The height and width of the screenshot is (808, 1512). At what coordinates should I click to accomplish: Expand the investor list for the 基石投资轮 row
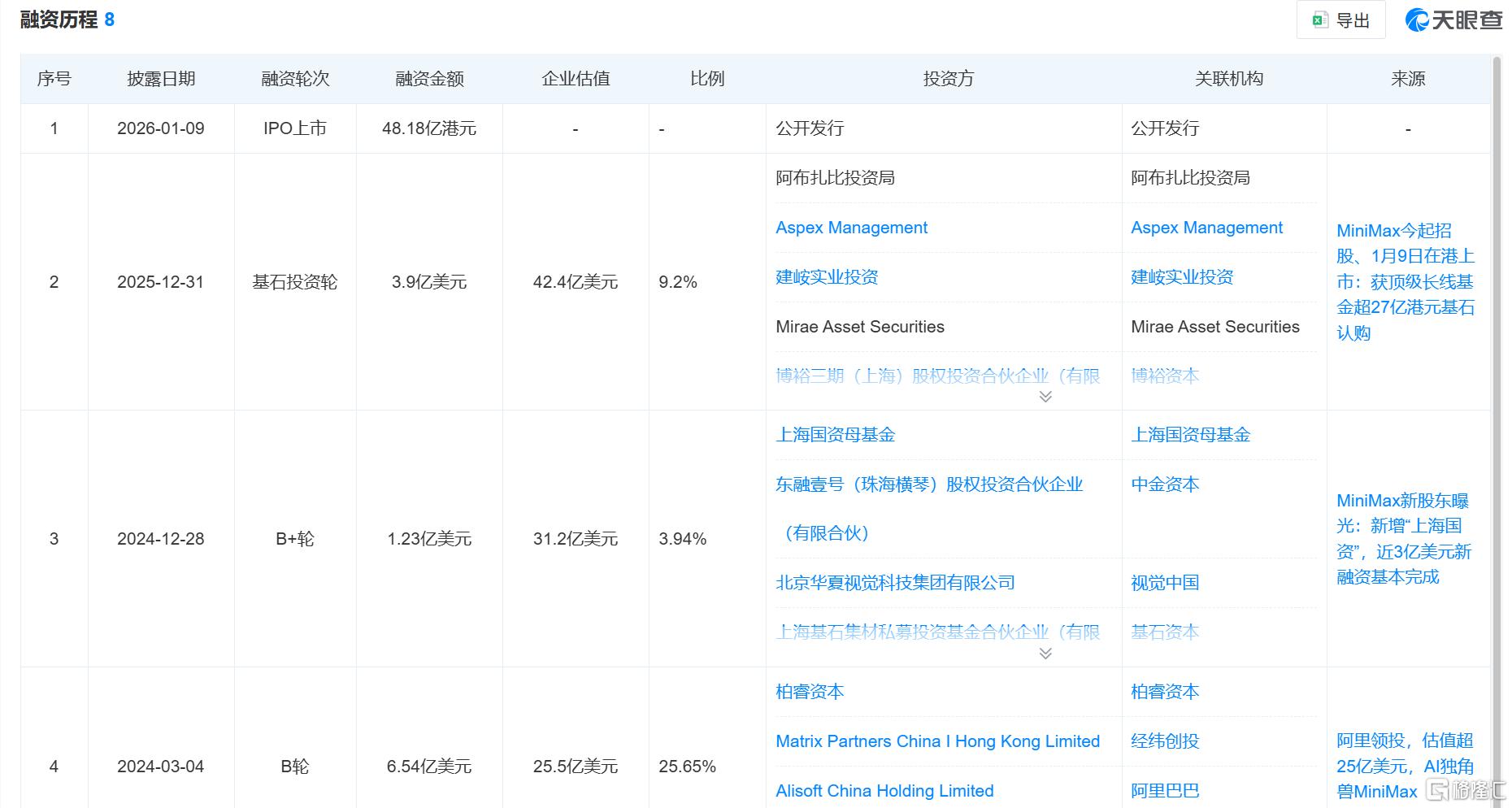[1045, 397]
